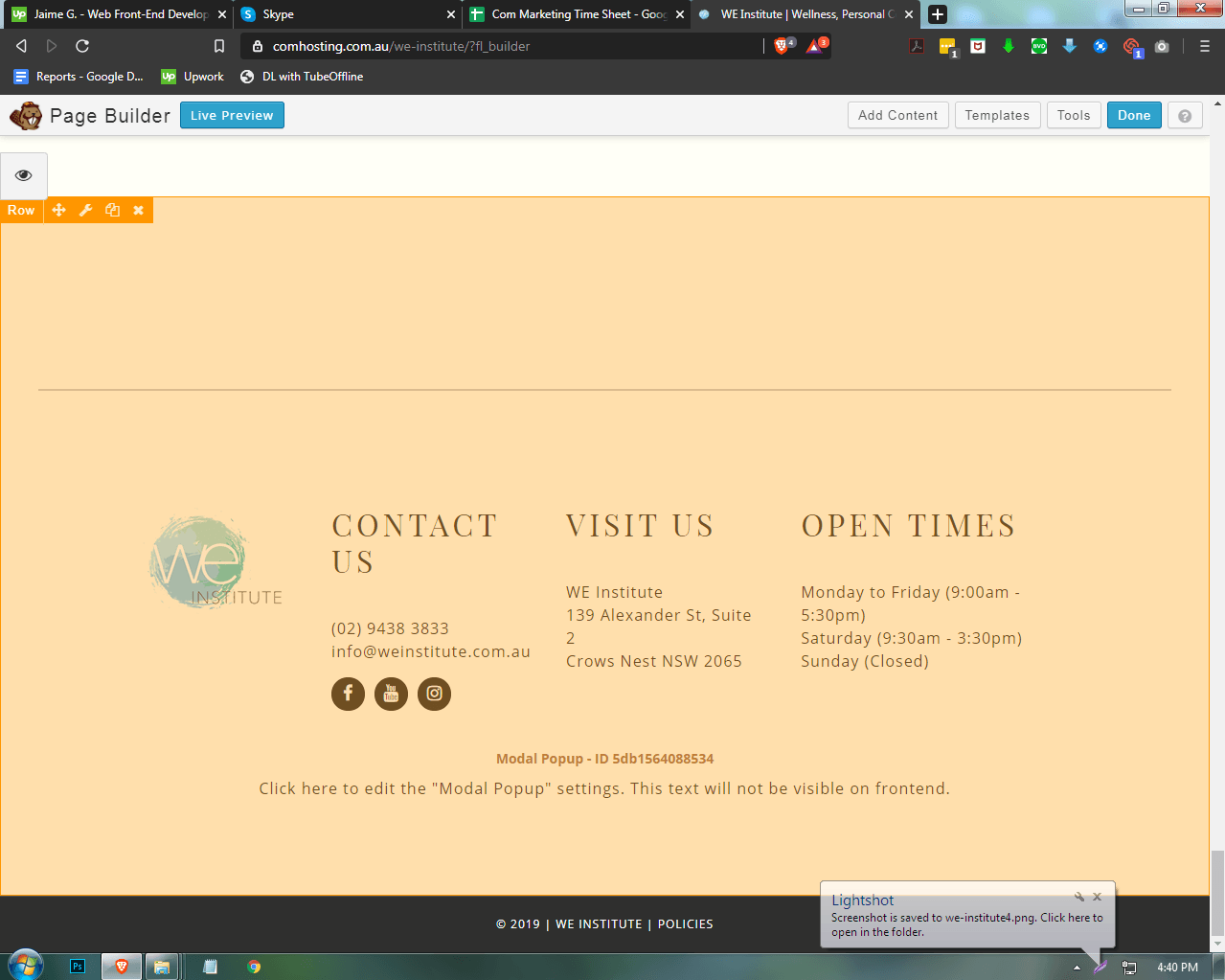Click the Live Preview button
Image resolution: width=1225 pixels, height=980 pixels.
[x=232, y=115]
